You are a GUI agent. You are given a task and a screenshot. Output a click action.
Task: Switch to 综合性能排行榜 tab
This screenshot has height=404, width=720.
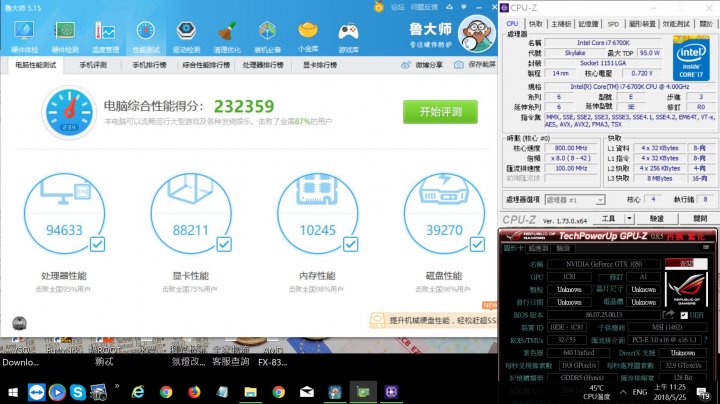click(206, 65)
